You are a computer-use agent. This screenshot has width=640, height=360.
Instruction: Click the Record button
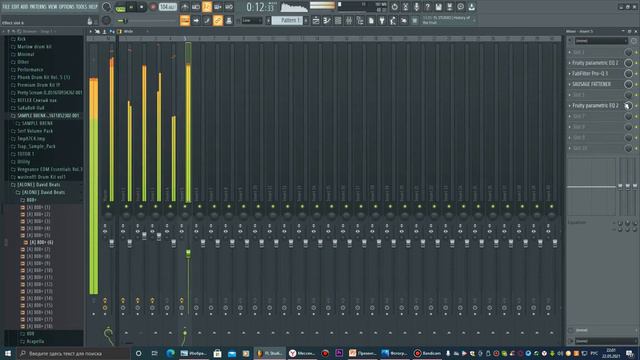153,7
